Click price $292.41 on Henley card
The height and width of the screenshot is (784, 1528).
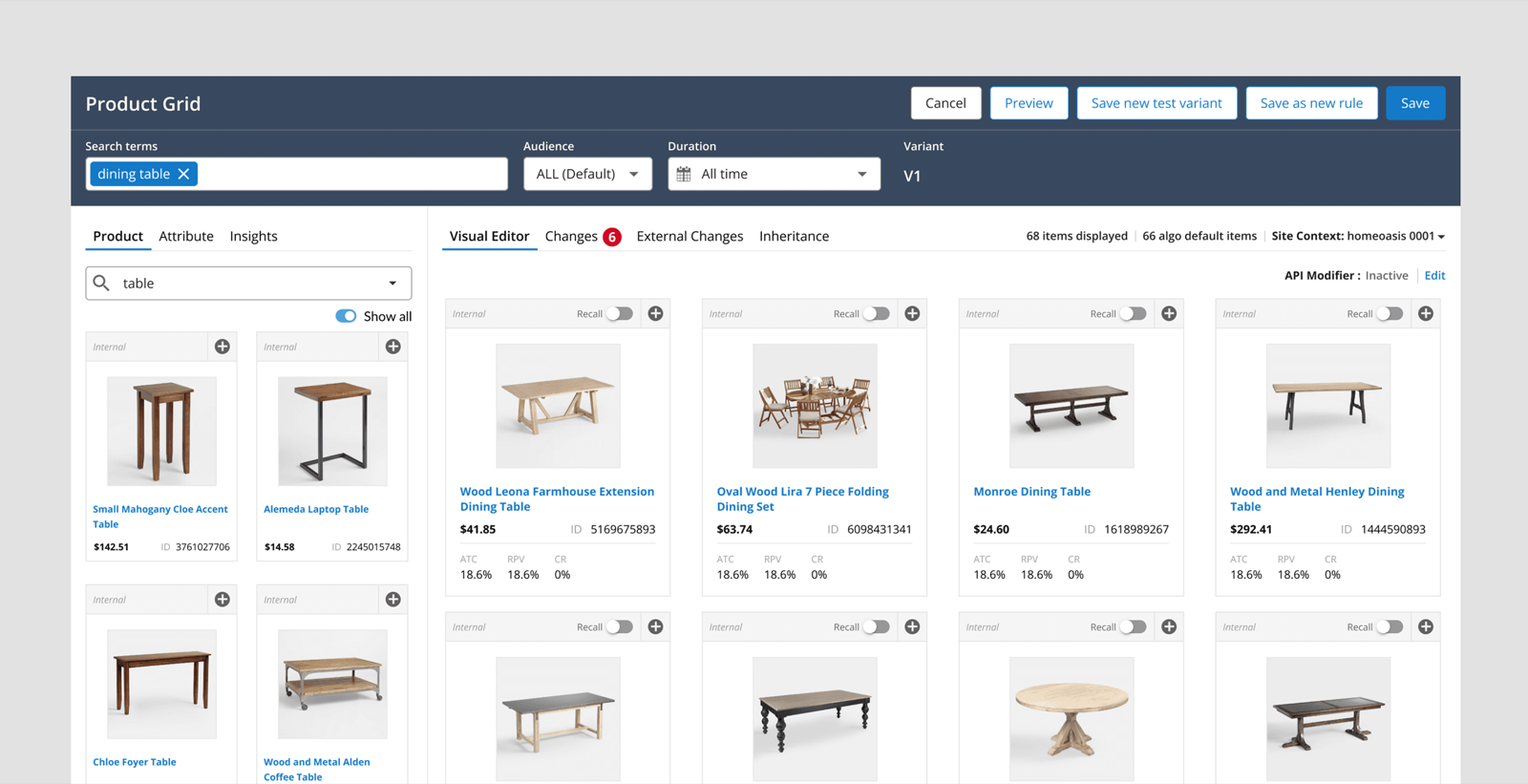tap(1250, 529)
